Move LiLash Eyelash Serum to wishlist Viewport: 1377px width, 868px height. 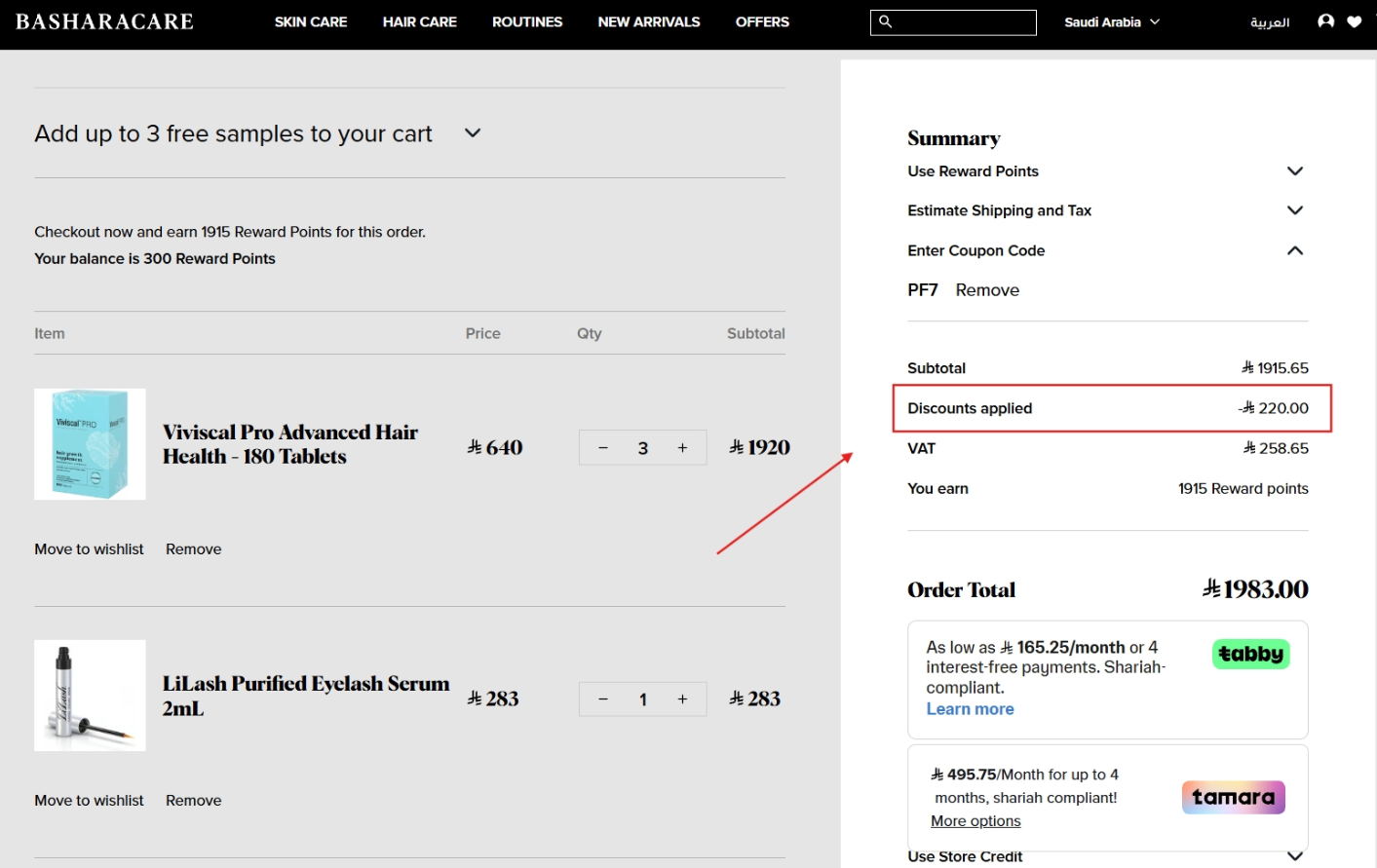coord(89,801)
